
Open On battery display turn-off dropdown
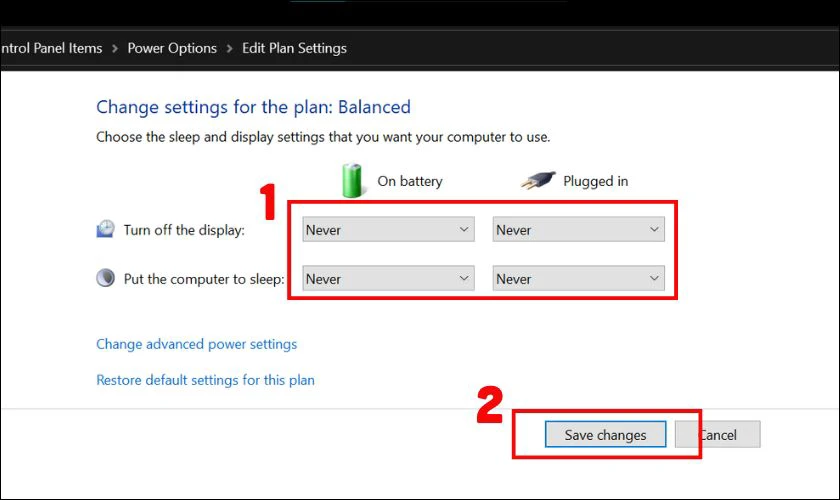(388, 230)
